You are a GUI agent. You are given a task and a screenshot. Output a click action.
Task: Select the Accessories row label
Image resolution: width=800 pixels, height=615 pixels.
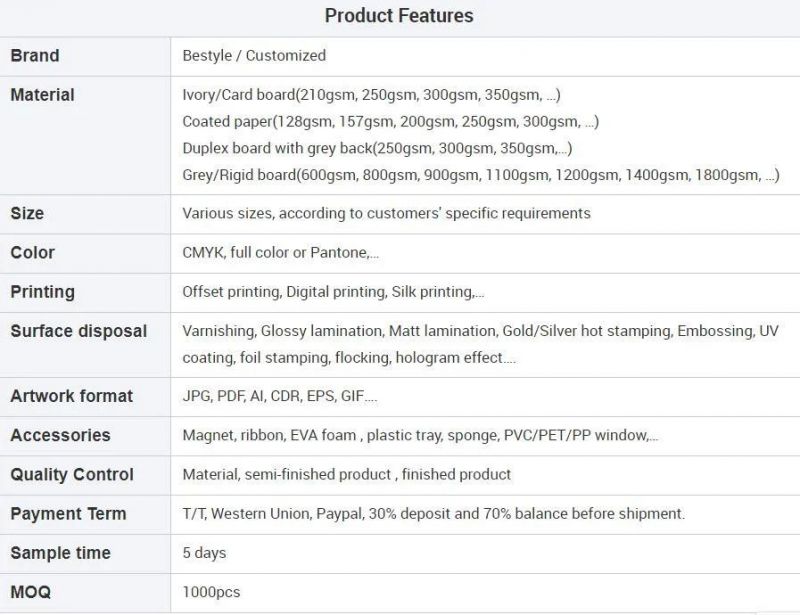click(60, 435)
